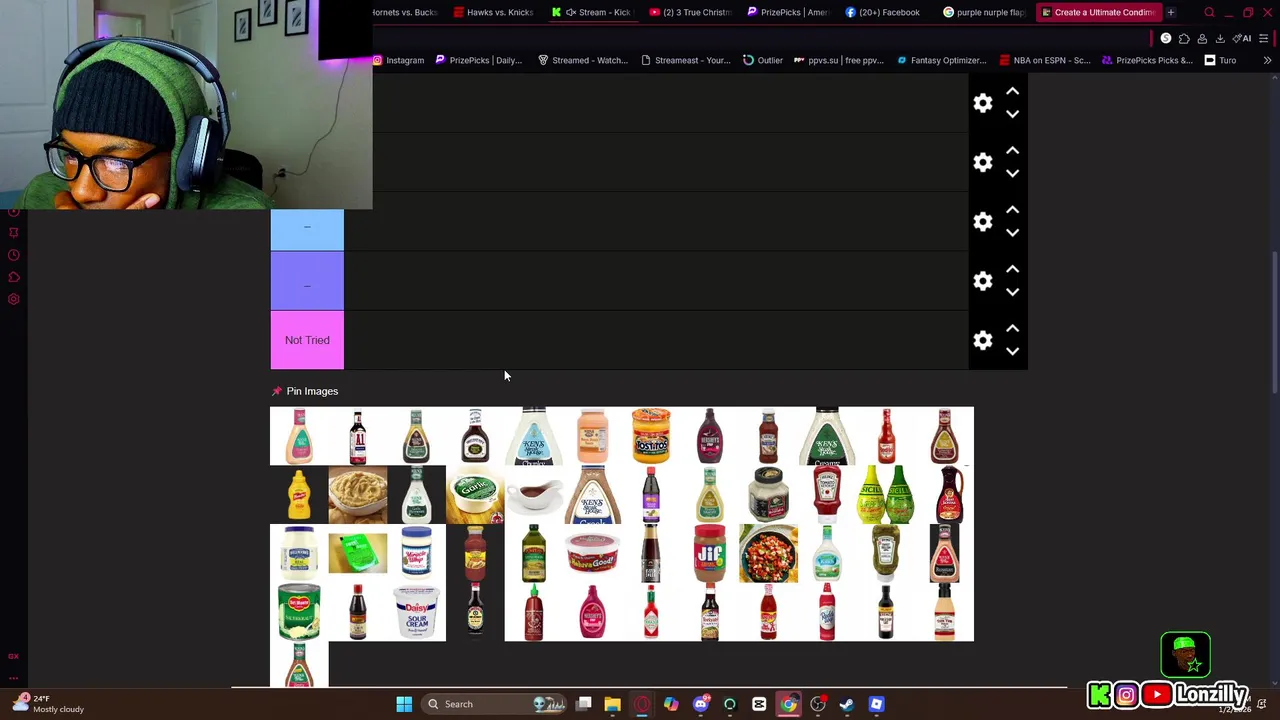This screenshot has width=1280, height=720.
Task: Open Turo bookmark
Action: pyautogui.click(x=1220, y=60)
